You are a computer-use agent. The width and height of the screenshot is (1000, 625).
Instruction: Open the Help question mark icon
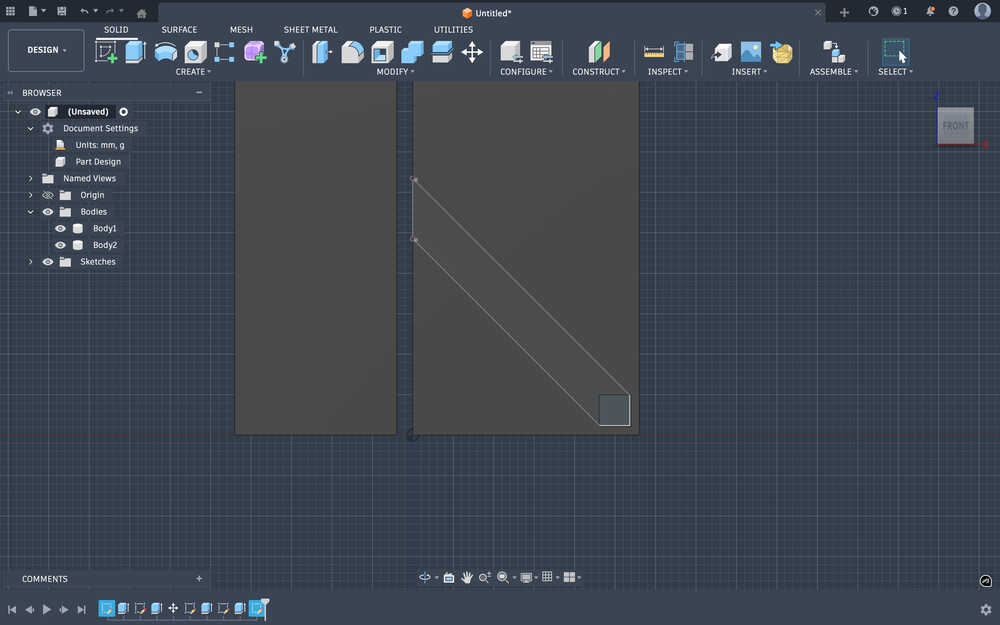tap(953, 11)
